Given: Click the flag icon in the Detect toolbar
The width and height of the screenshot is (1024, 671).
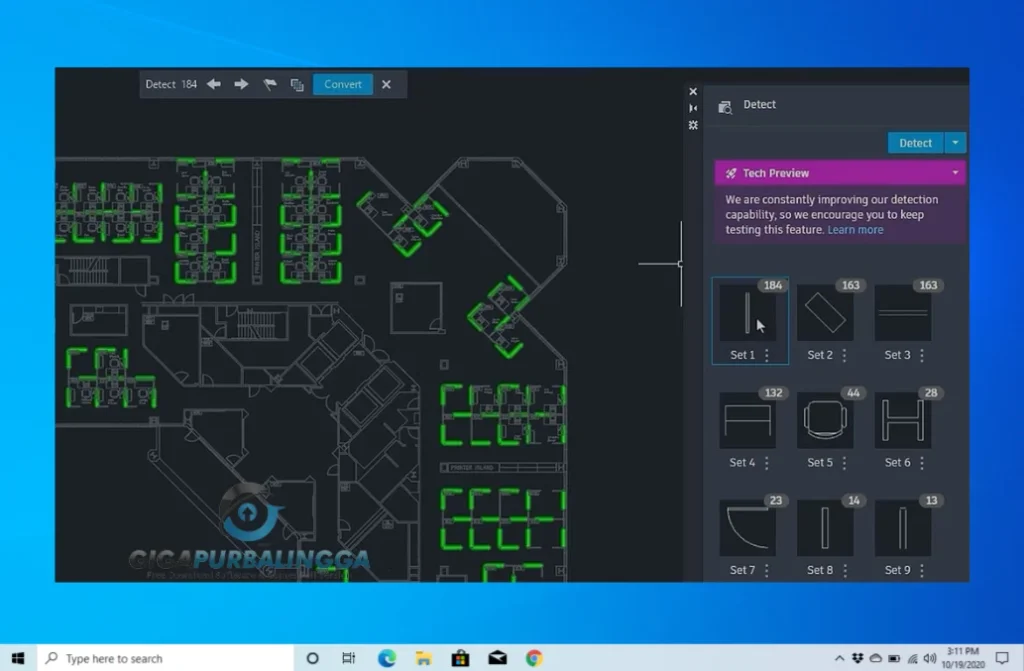Looking at the screenshot, I should click(269, 84).
